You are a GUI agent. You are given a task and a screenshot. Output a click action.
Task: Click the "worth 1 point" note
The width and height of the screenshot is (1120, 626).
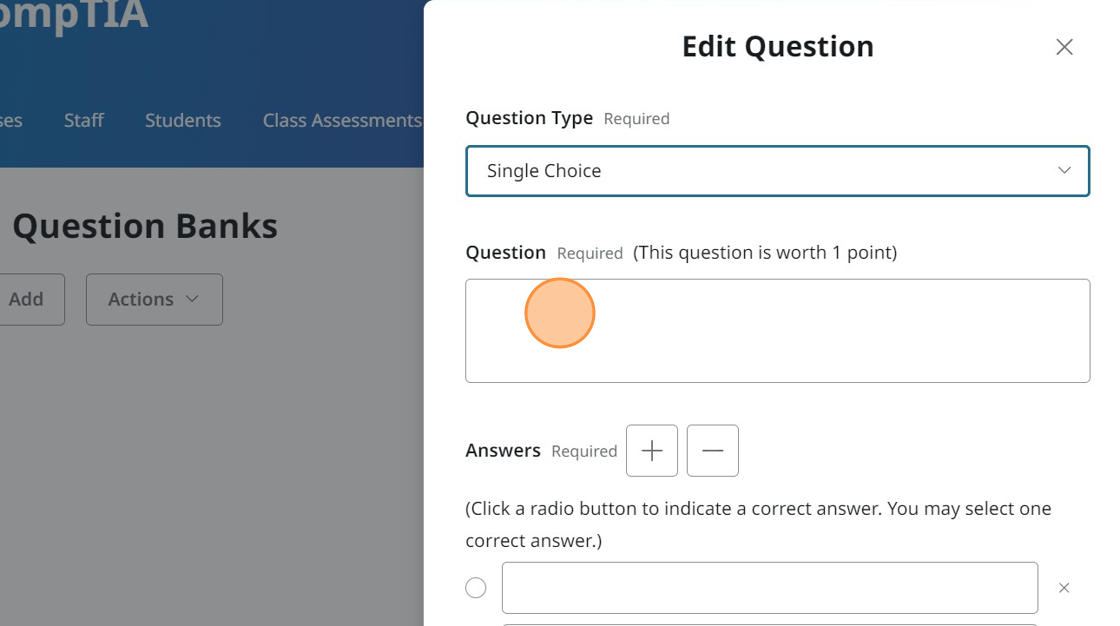pos(765,253)
